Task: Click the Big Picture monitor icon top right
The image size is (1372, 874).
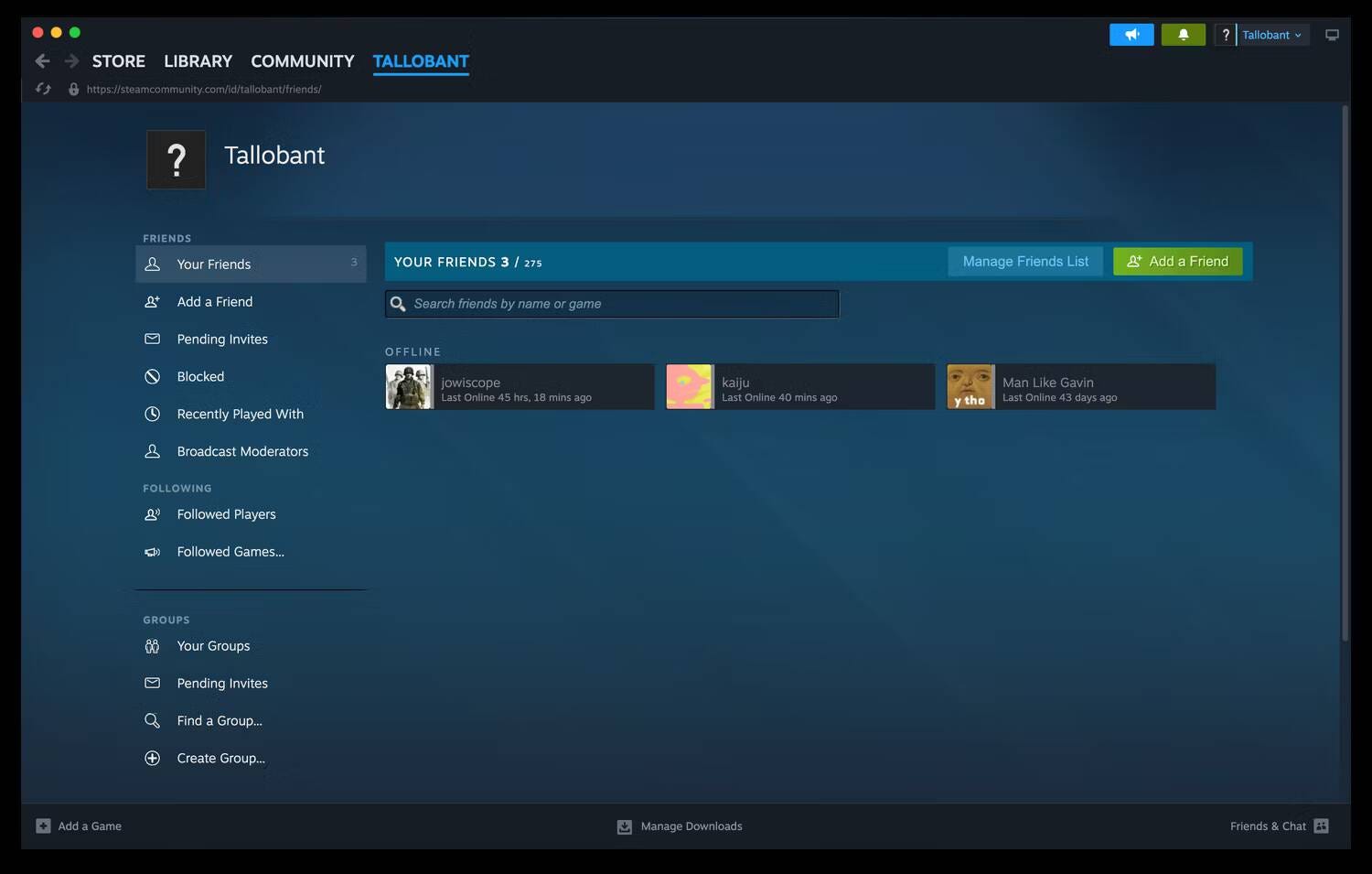Action: click(1332, 34)
